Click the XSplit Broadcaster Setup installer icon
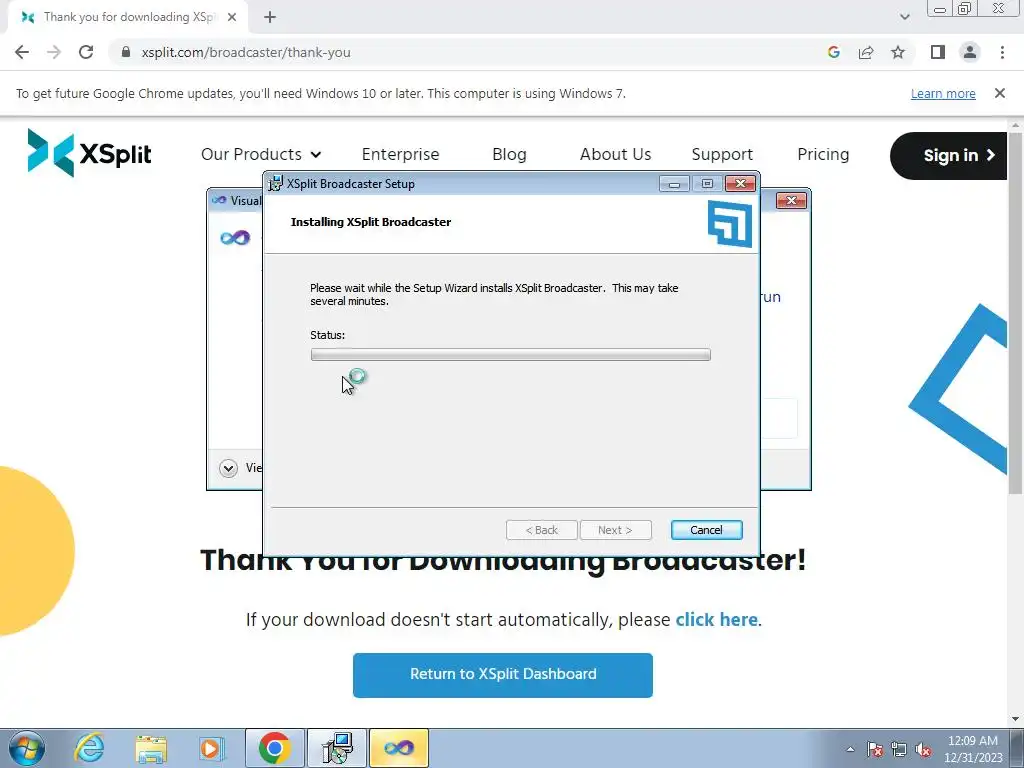The image size is (1024, 768). pos(276,184)
